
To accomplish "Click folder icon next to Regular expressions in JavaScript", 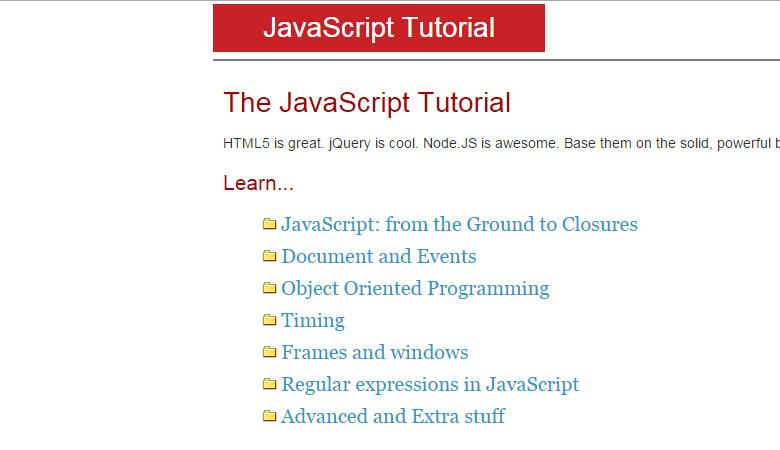I will coord(269,385).
